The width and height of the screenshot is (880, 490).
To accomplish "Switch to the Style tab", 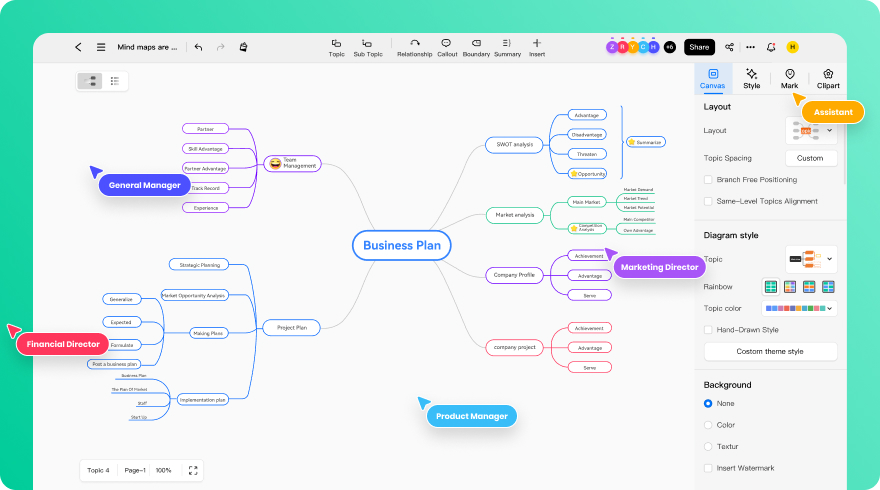I will (x=751, y=78).
